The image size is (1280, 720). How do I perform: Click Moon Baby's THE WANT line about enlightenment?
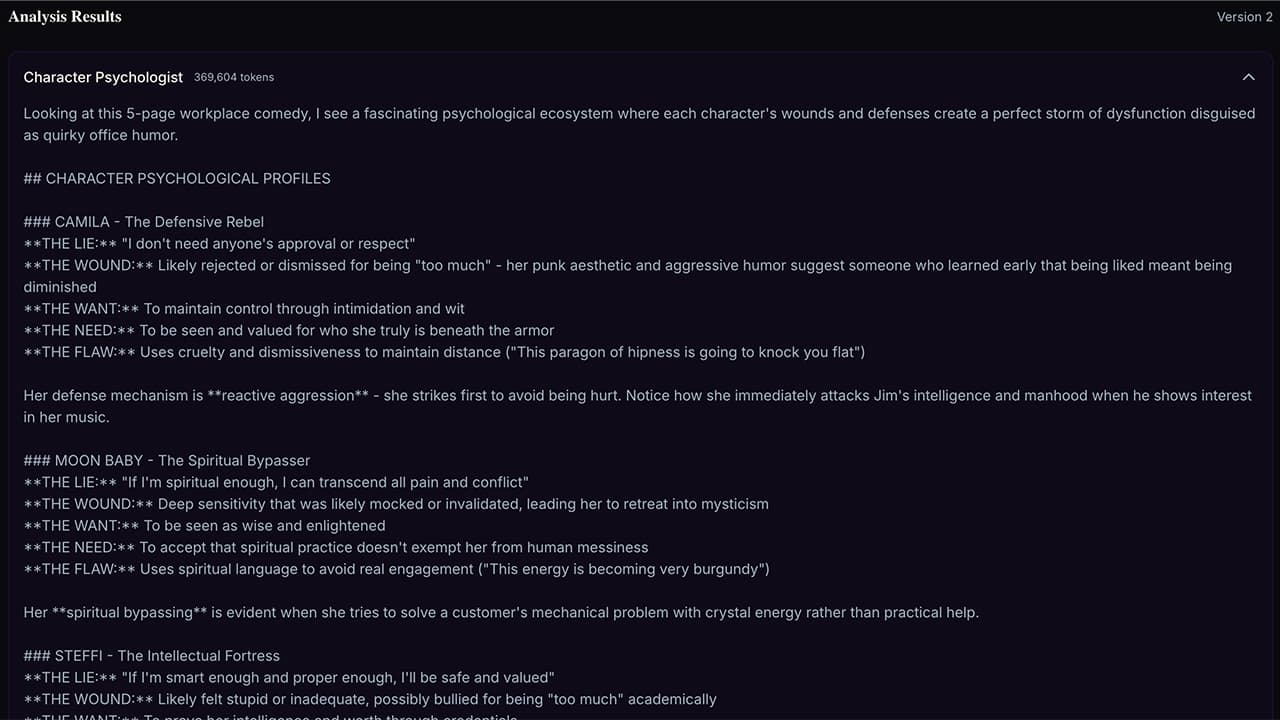[x=204, y=526]
